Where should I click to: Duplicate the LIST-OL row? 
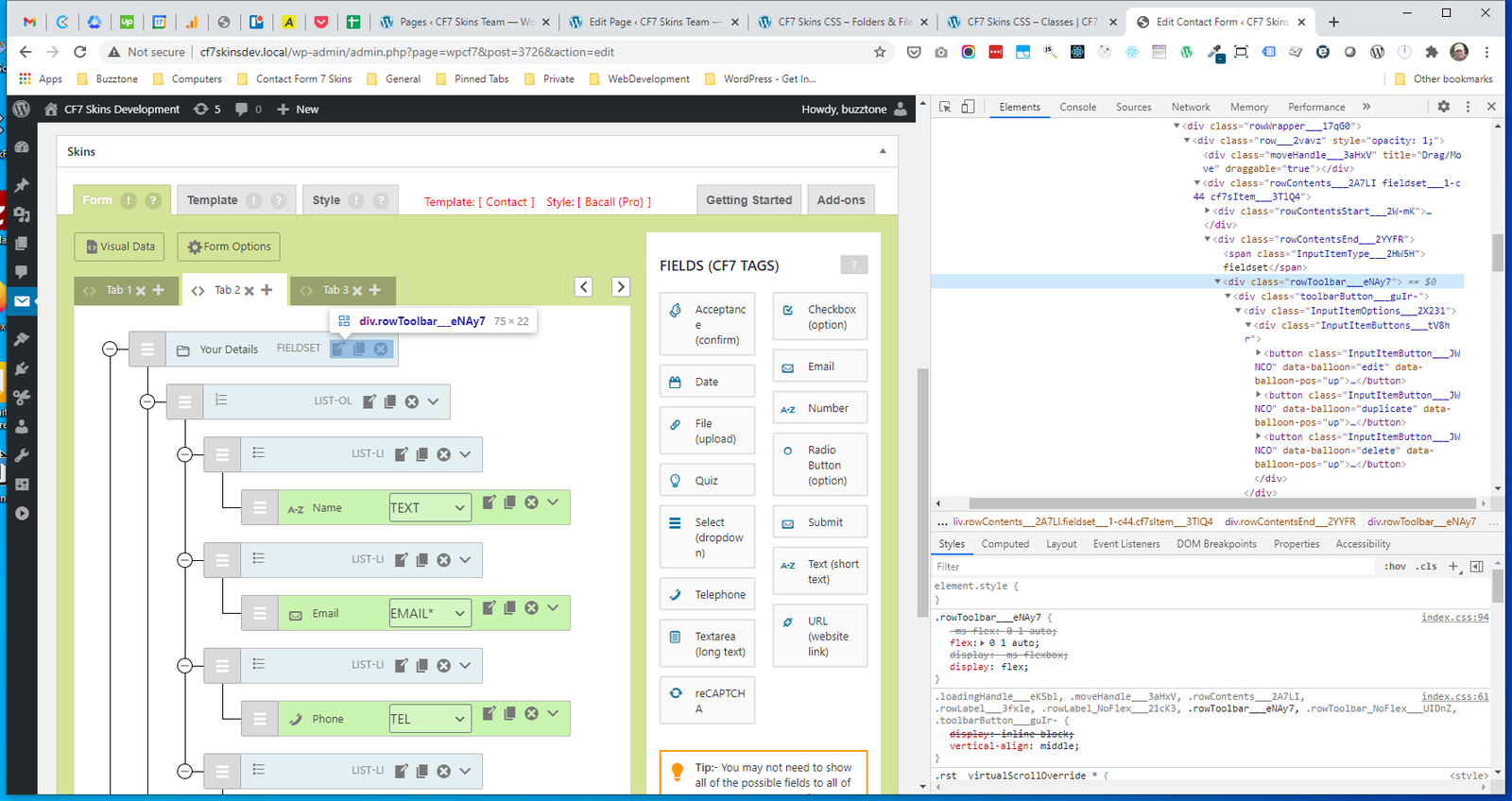pyautogui.click(x=390, y=401)
